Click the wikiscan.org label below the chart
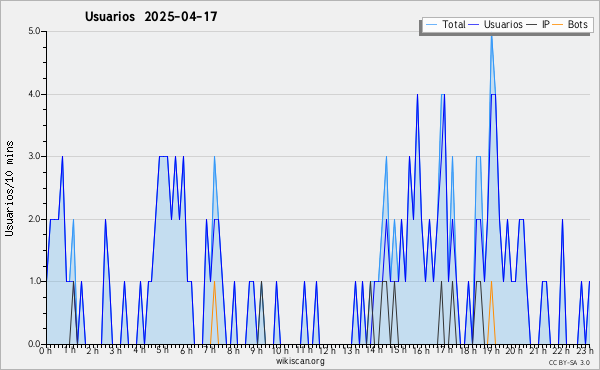The width and height of the screenshot is (600, 370). point(300,361)
